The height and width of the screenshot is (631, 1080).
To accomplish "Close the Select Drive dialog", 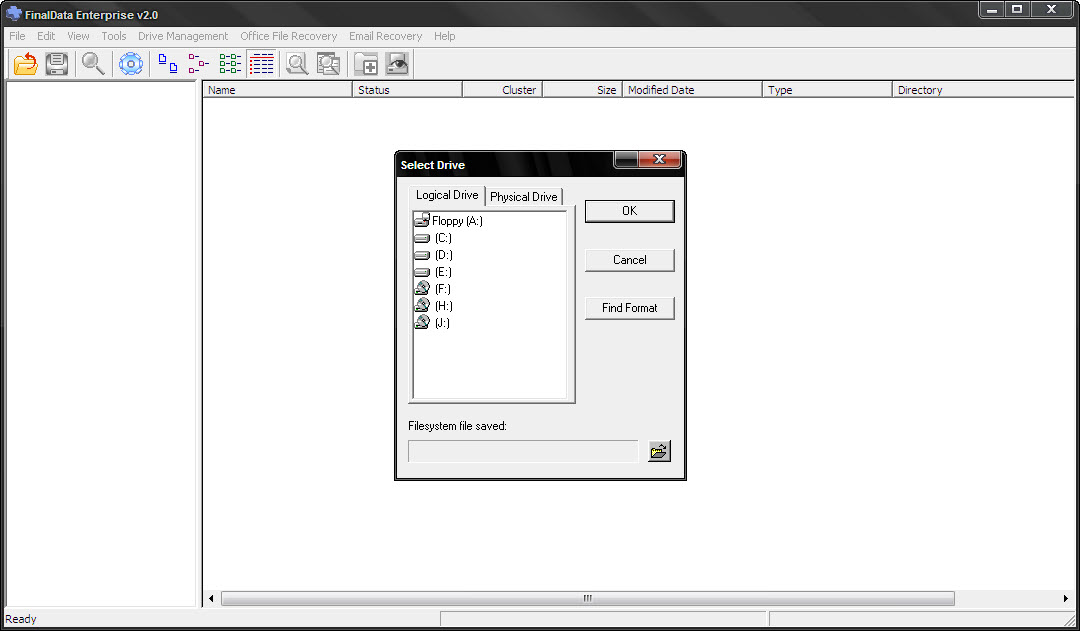I will pyautogui.click(x=659, y=160).
